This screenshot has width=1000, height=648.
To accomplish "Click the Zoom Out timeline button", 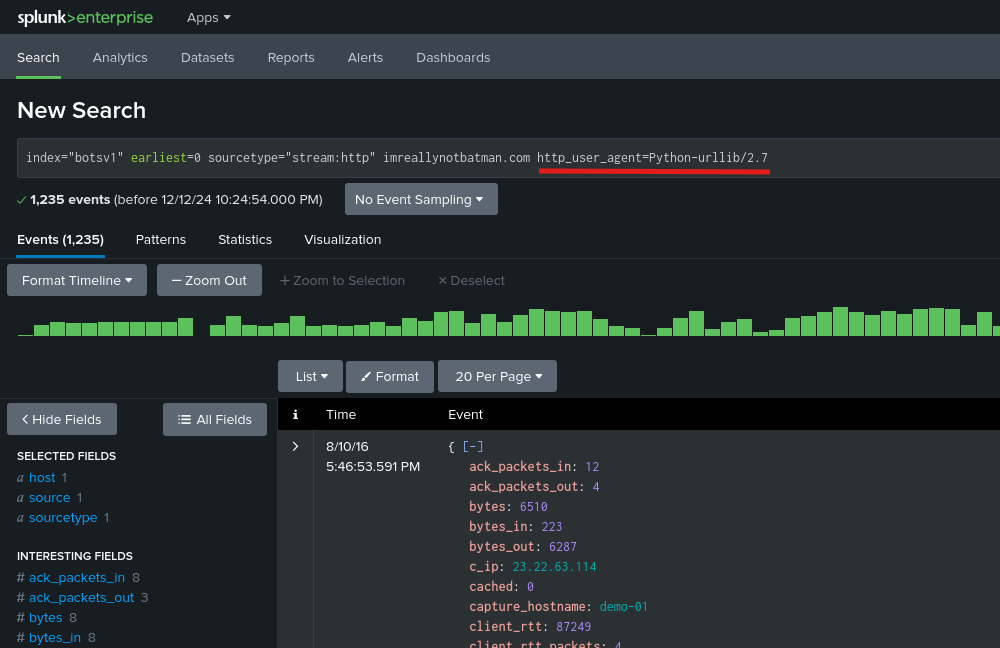I will coord(209,281).
